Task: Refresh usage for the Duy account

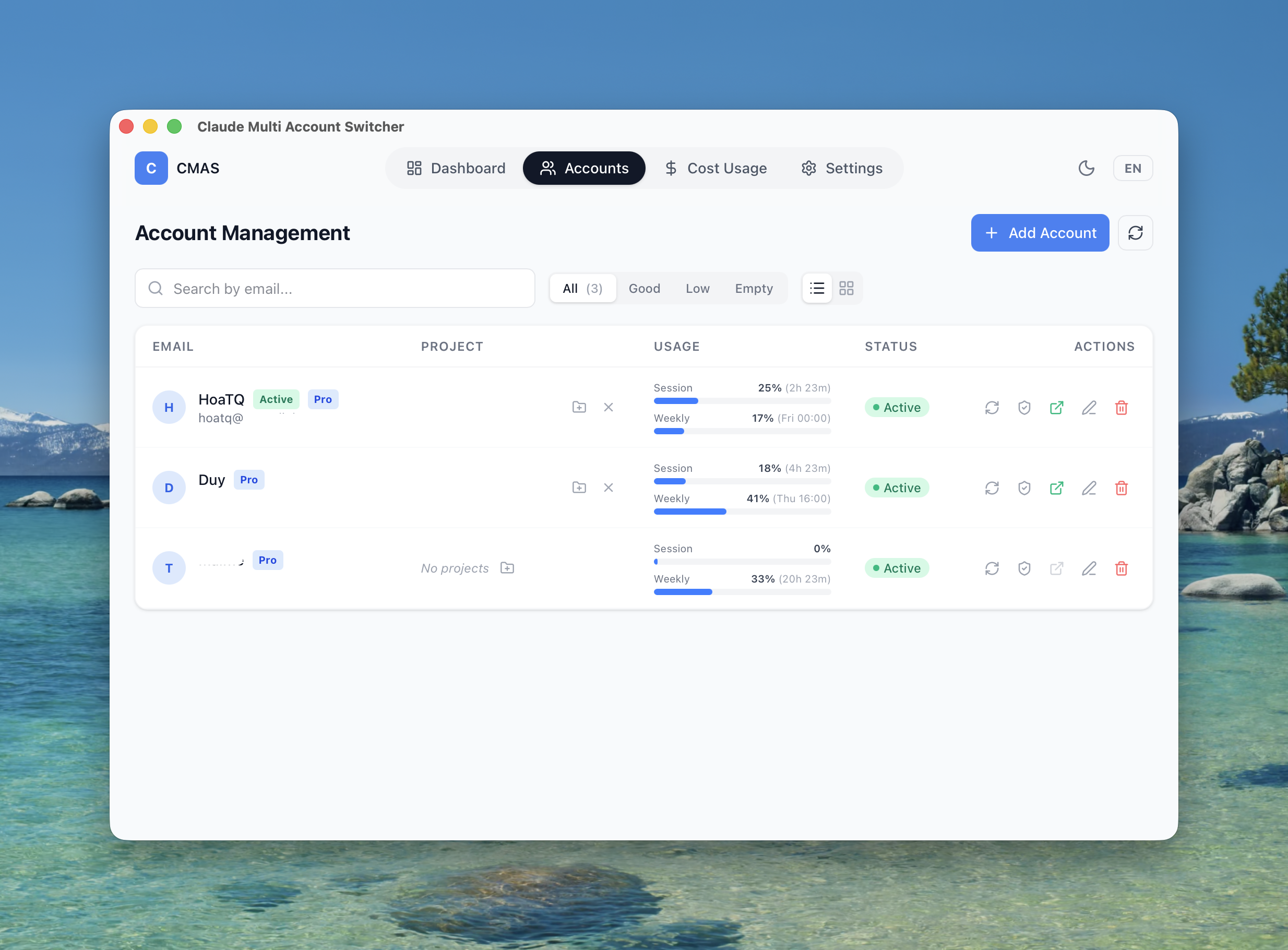Action: pyautogui.click(x=992, y=488)
